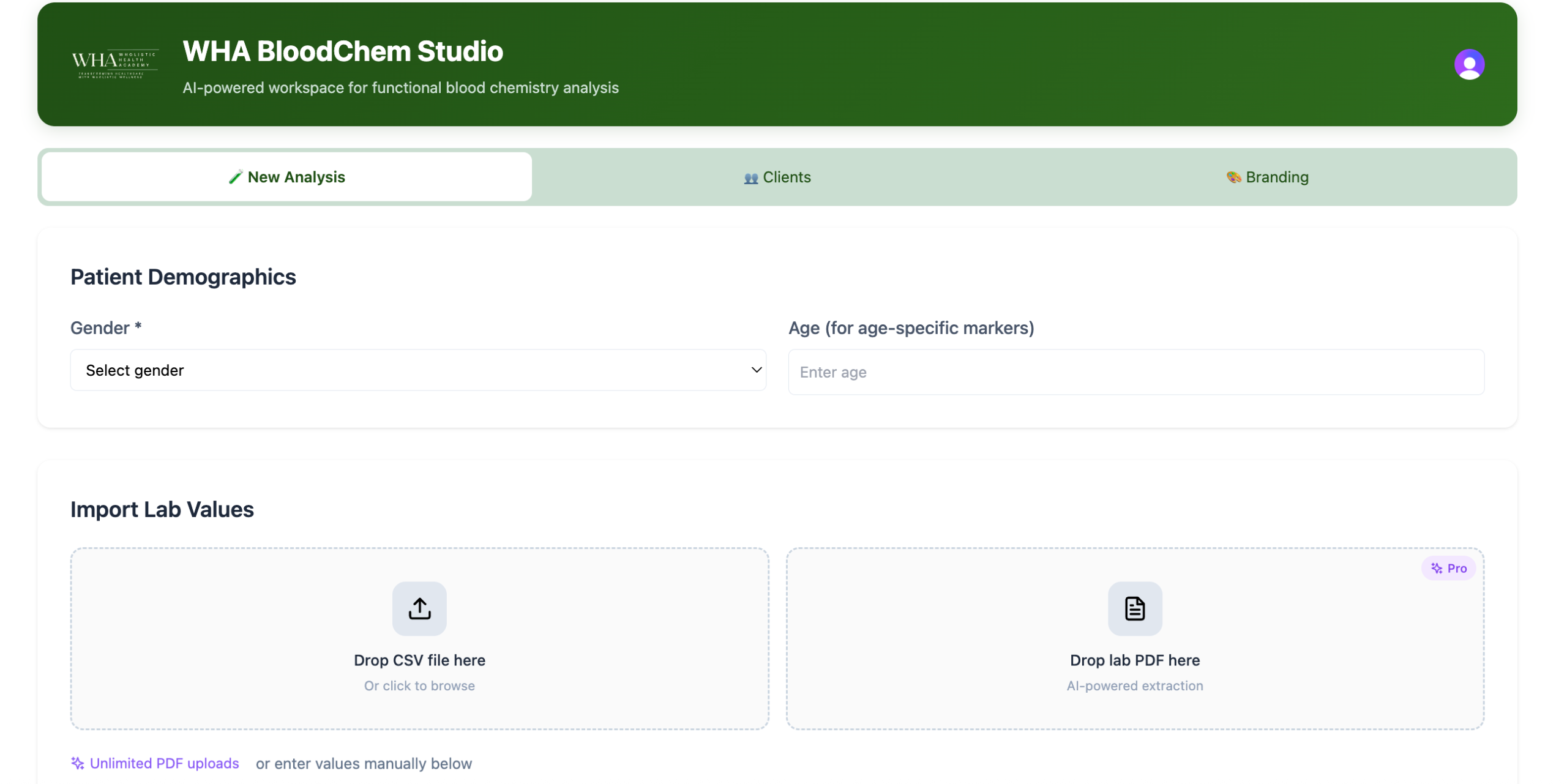Image resolution: width=1567 pixels, height=784 pixels.
Task: Click the people icon beside Clients
Action: (750, 177)
